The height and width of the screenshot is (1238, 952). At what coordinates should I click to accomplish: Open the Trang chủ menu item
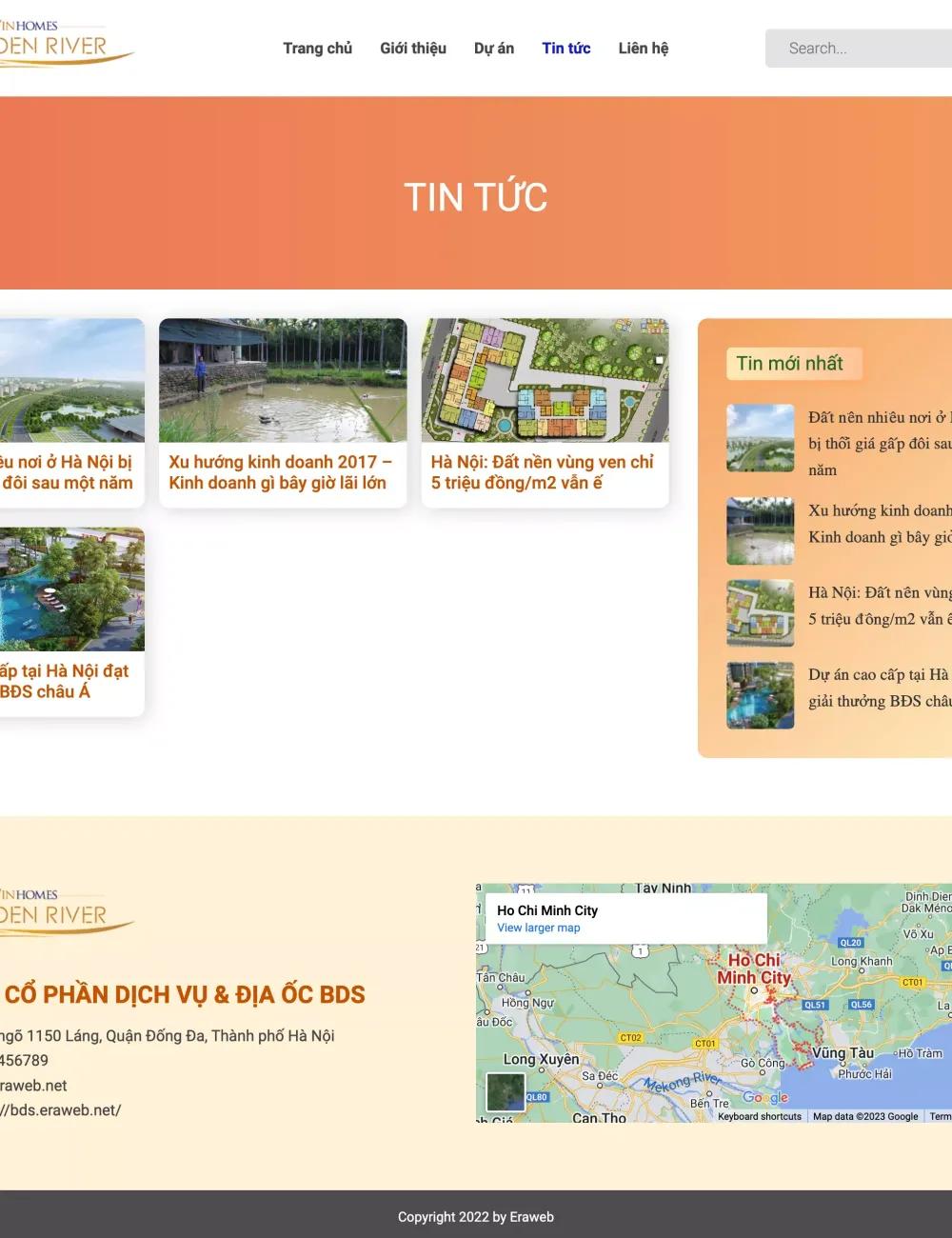317,48
